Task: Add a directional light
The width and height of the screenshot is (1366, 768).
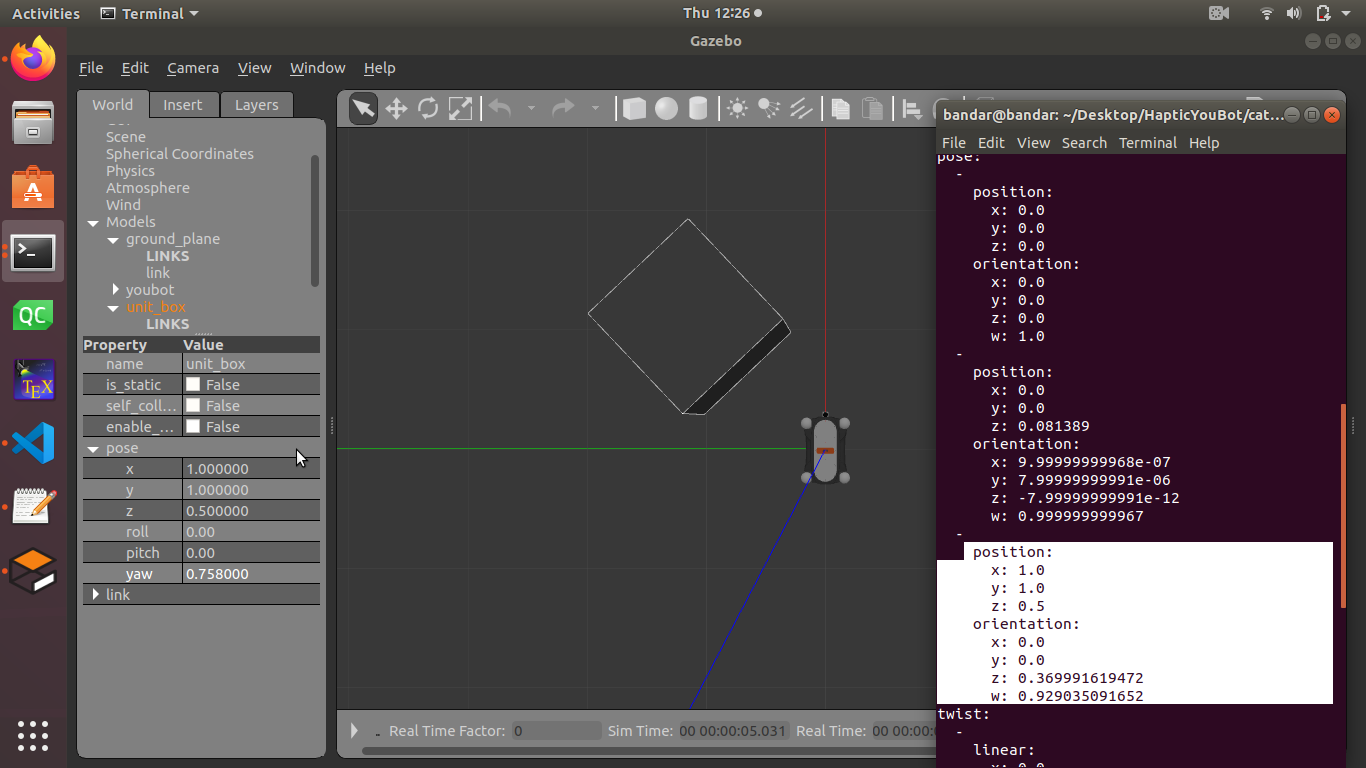Action: [x=801, y=108]
